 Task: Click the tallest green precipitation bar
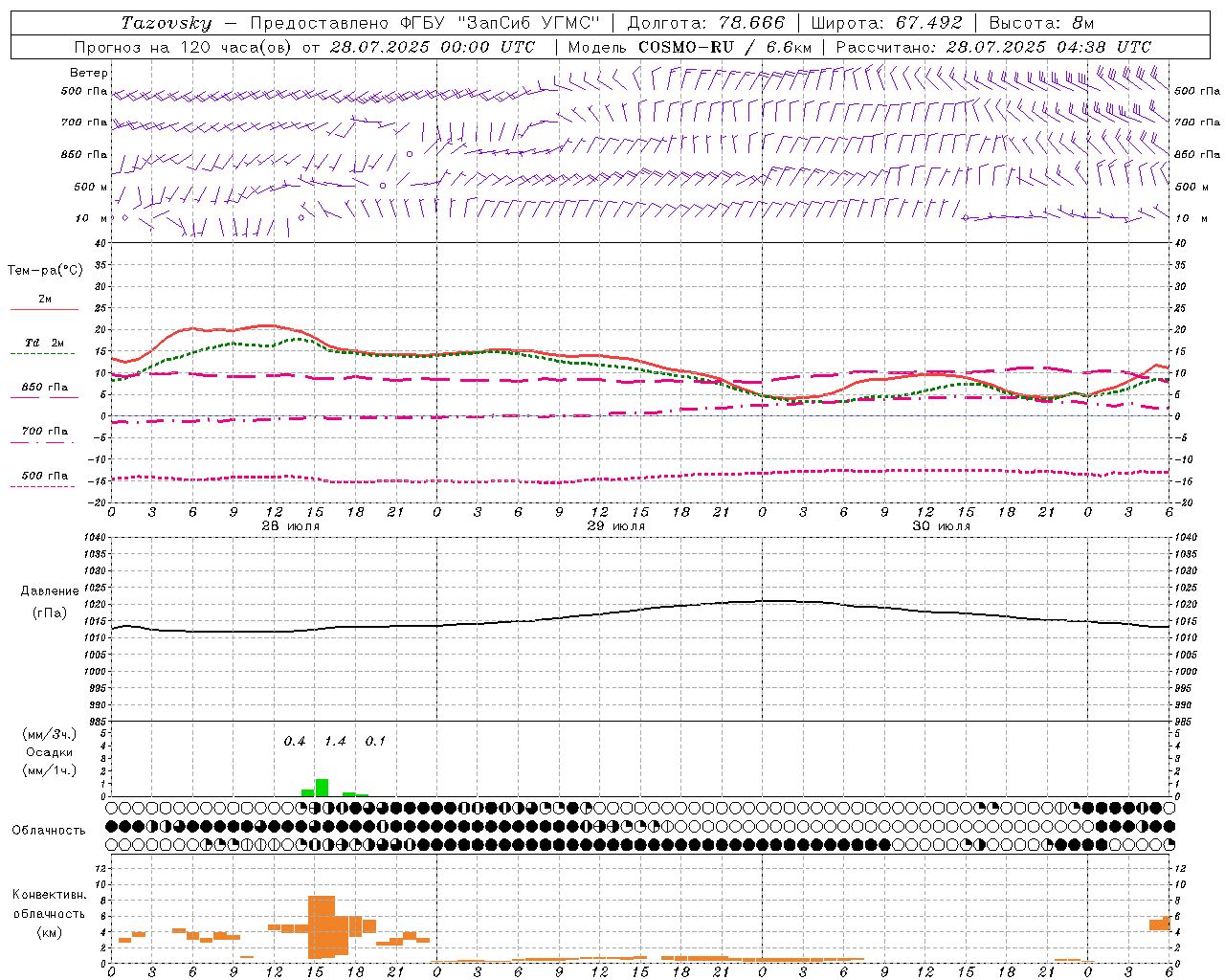[x=322, y=788]
